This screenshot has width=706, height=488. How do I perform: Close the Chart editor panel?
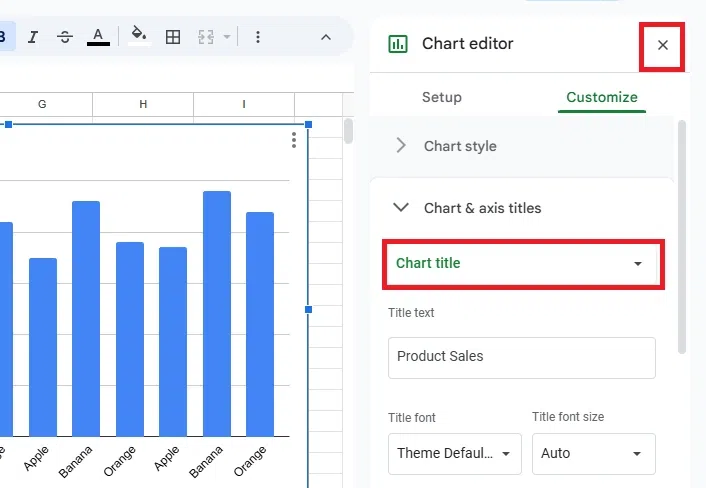662,45
